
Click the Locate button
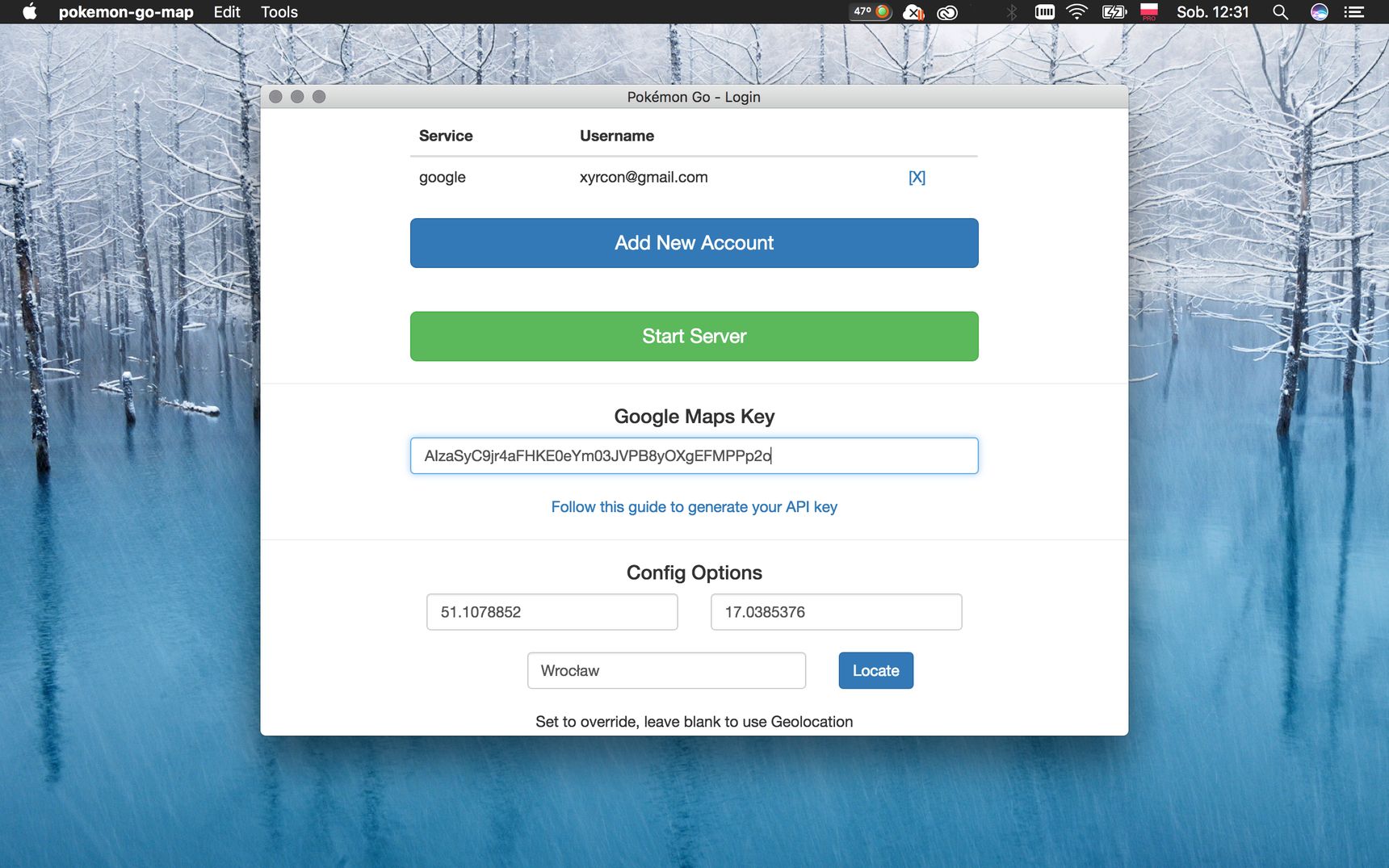(x=875, y=671)
